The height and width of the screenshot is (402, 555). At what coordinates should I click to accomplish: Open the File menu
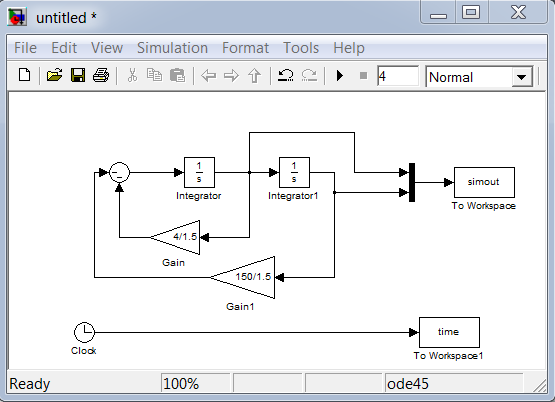point(25,48)
